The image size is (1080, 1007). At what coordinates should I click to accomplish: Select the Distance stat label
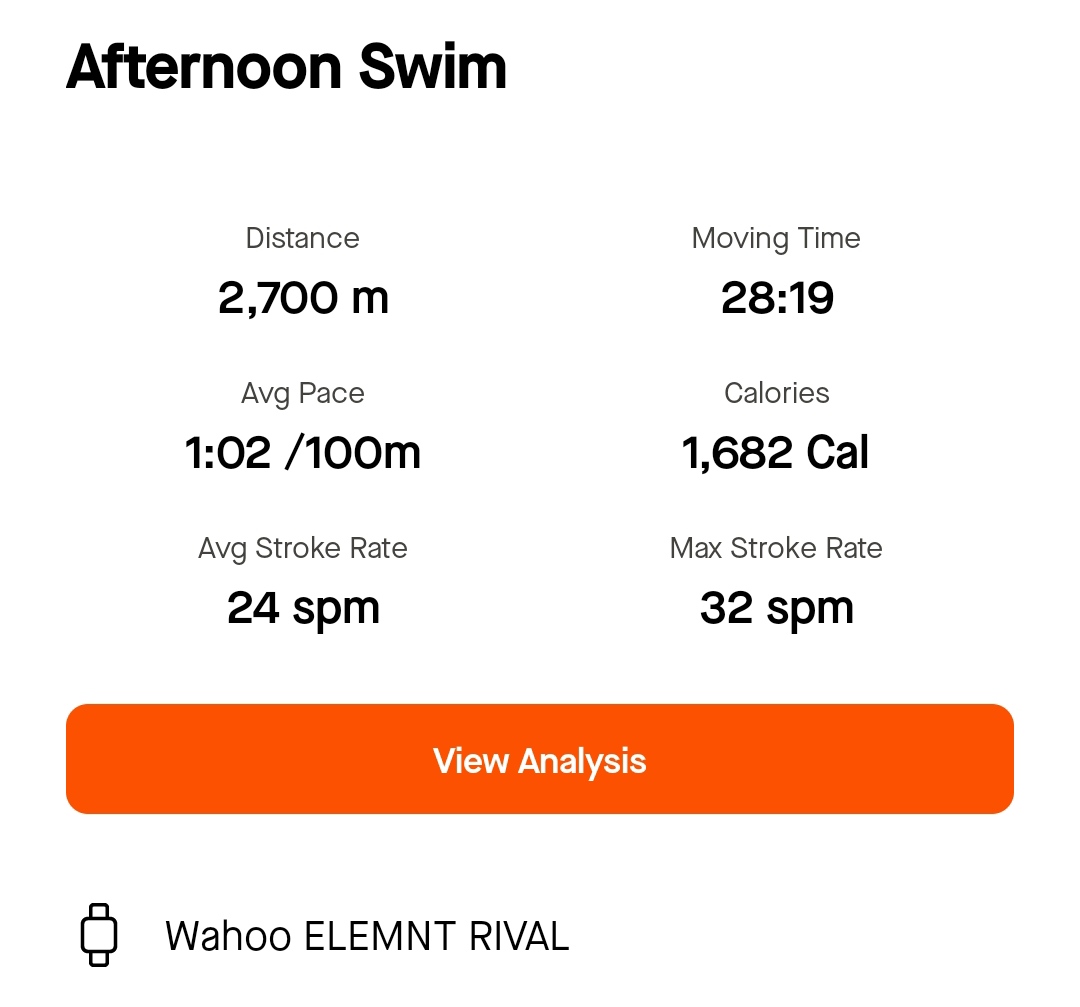point(302,238)
